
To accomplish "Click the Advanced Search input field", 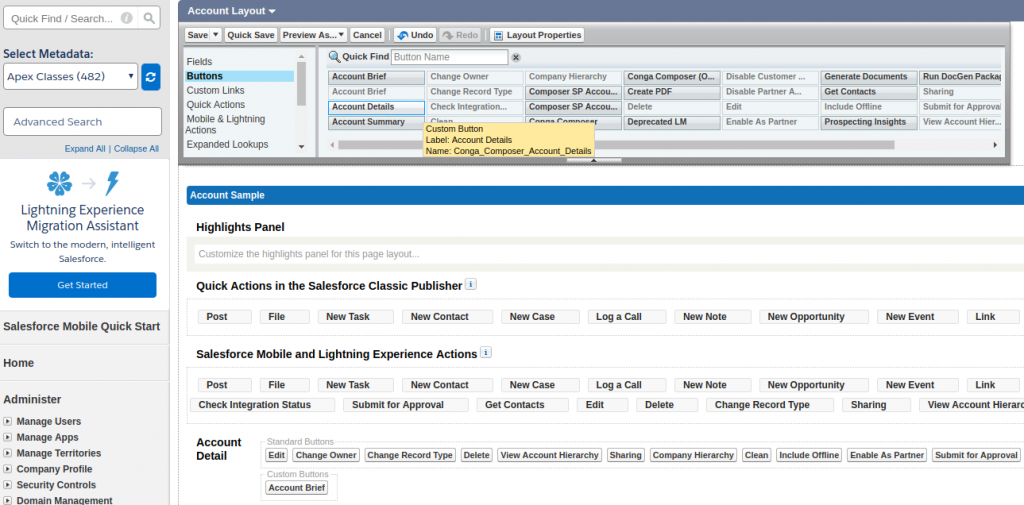I will 82,122.
